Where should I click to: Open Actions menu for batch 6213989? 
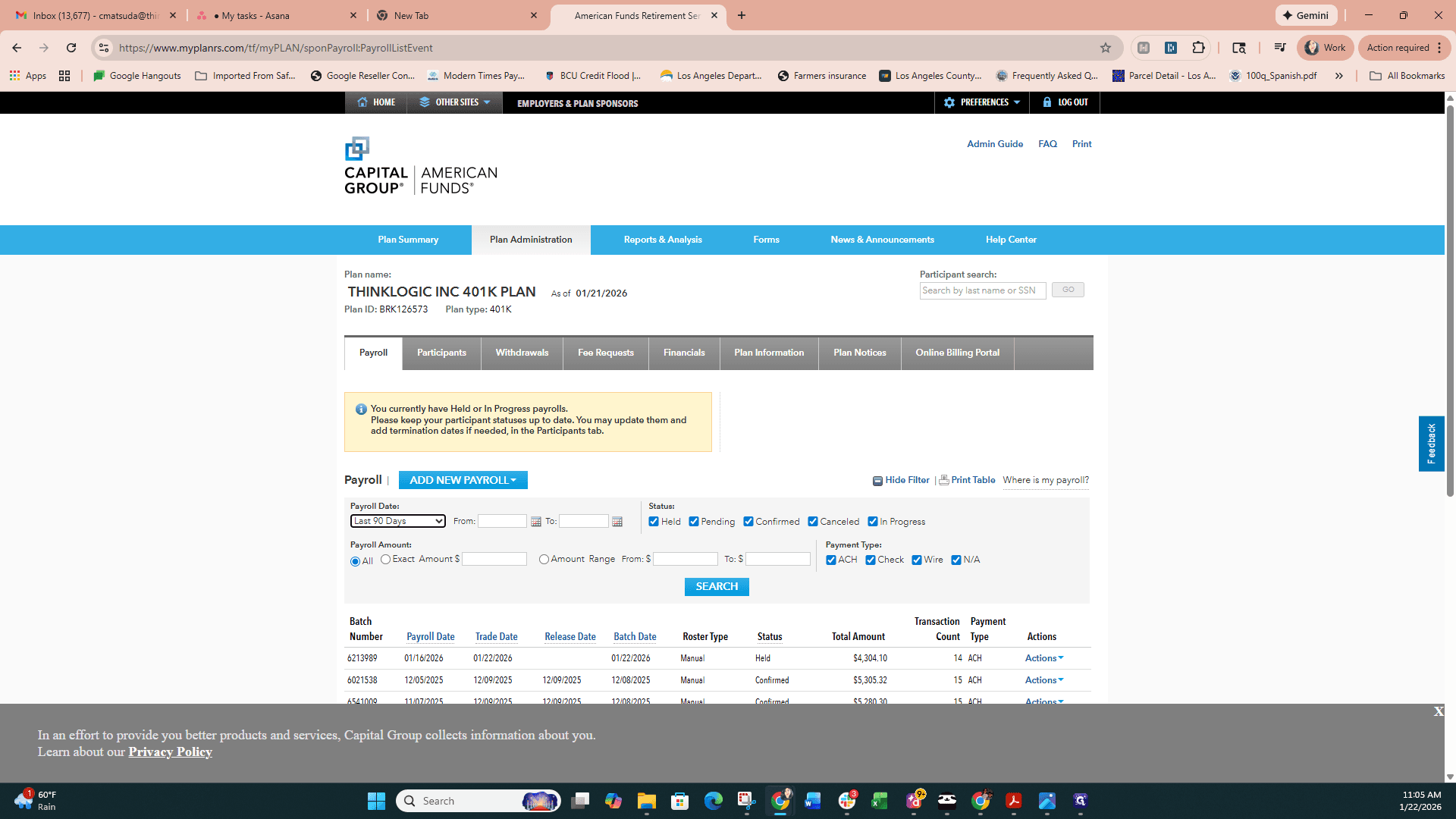coord(1044,658)
